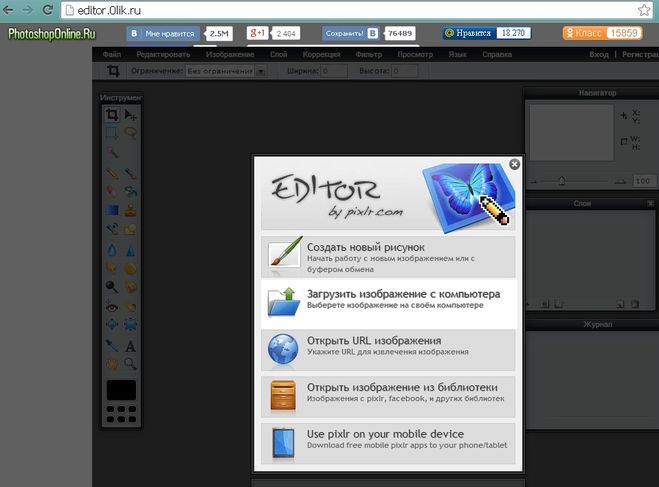Image resolution: width=659 pixels, height=487 pixels.
Task: Open the Ограничение constraint dropdown
Action: point(226,71)
